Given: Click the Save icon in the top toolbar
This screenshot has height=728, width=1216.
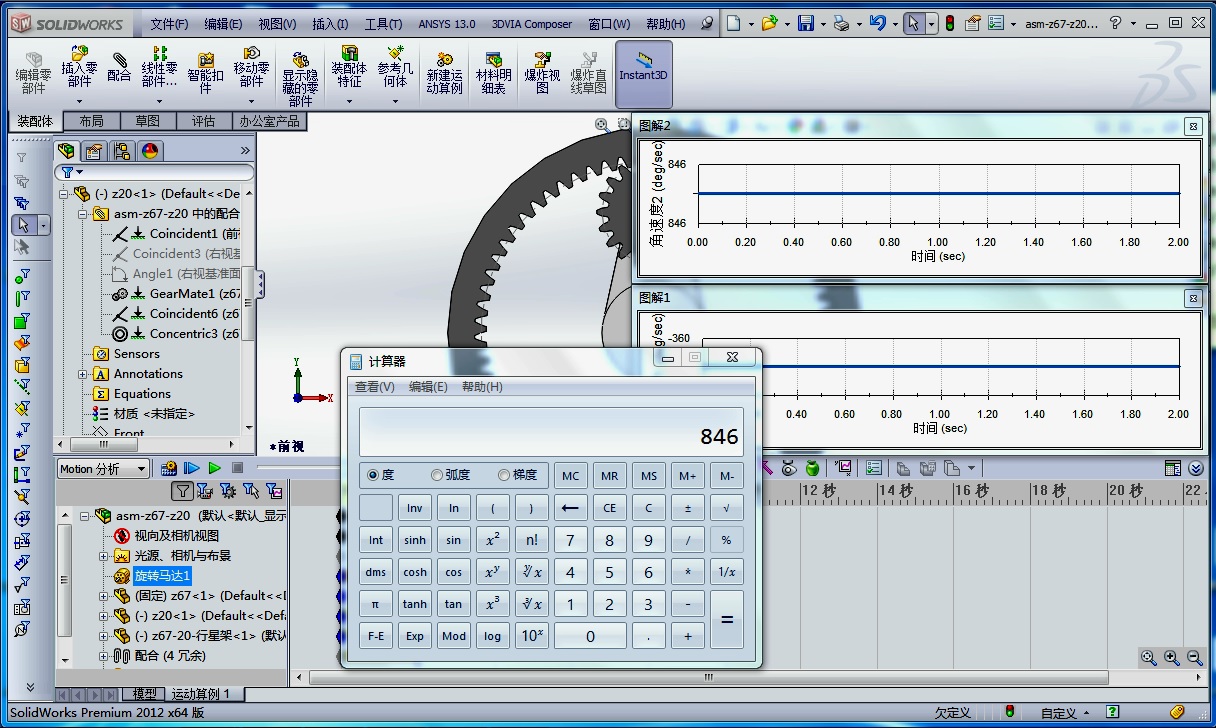Looking at the screenshot, I should click(x=805, y=23).
